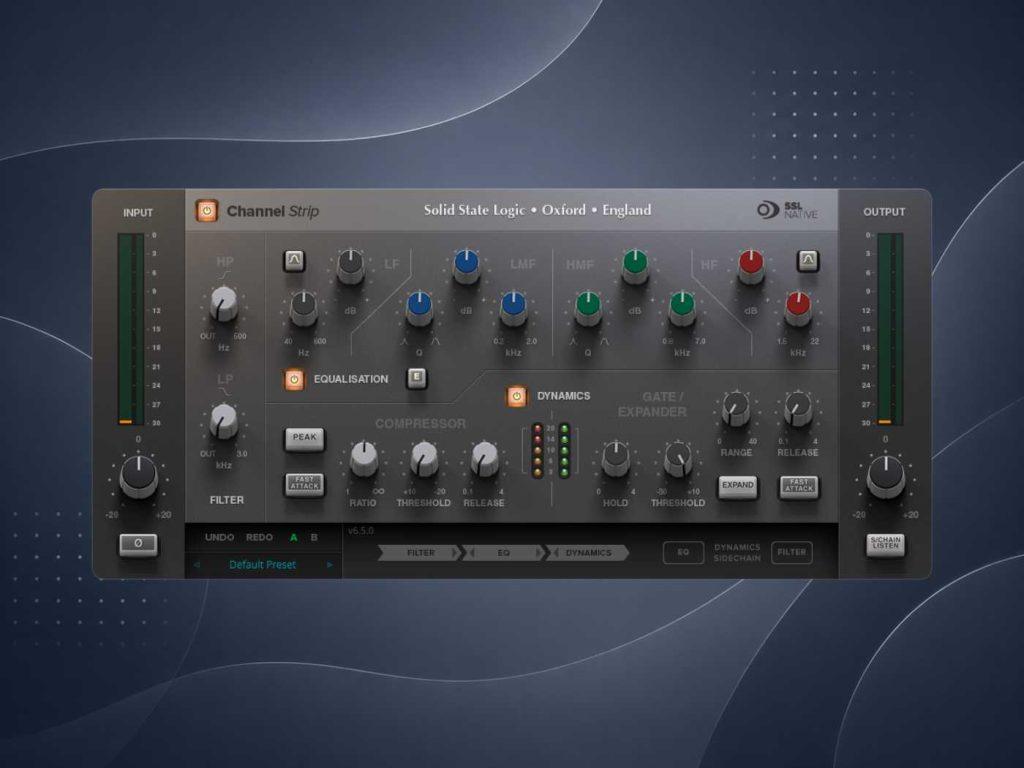Click the LP filter frequency knob
This screenshot has width=1024, height=768.
click(x=223, y=421)
